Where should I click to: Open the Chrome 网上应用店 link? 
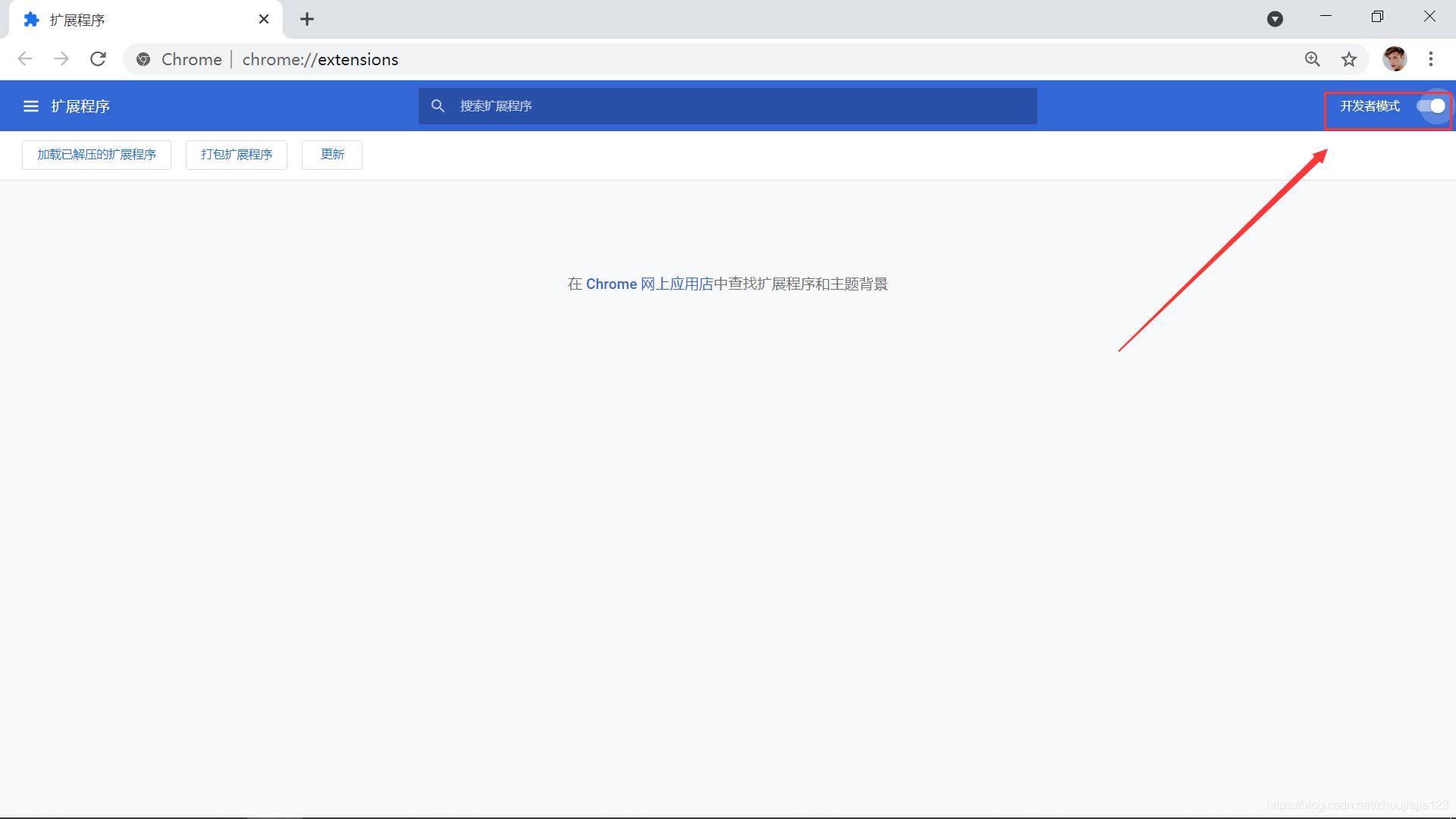point(649,284)
